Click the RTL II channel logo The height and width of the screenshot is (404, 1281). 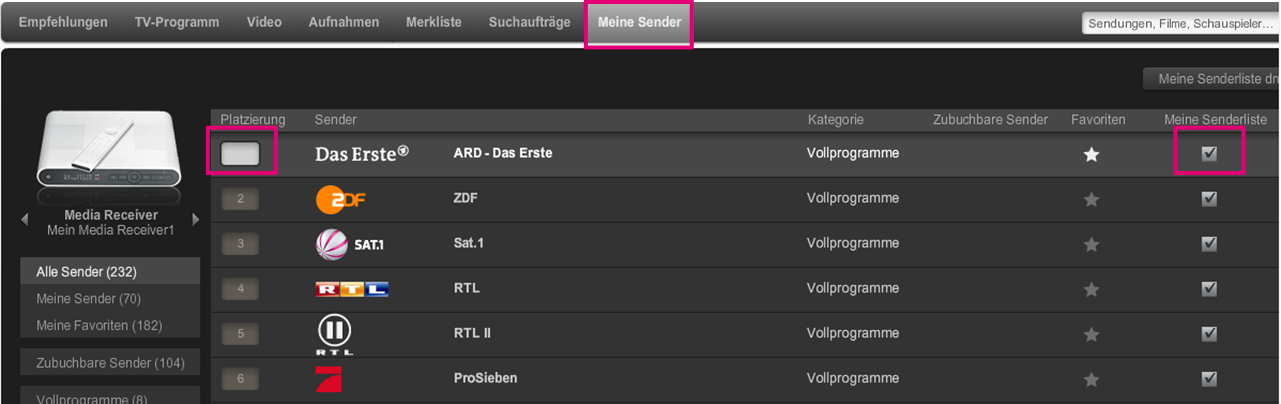334,335
